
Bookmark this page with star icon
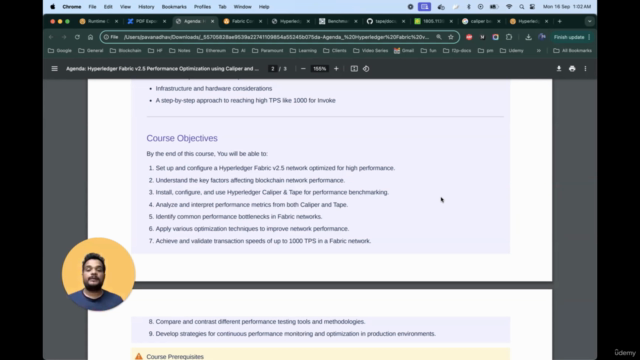(451, 37)
